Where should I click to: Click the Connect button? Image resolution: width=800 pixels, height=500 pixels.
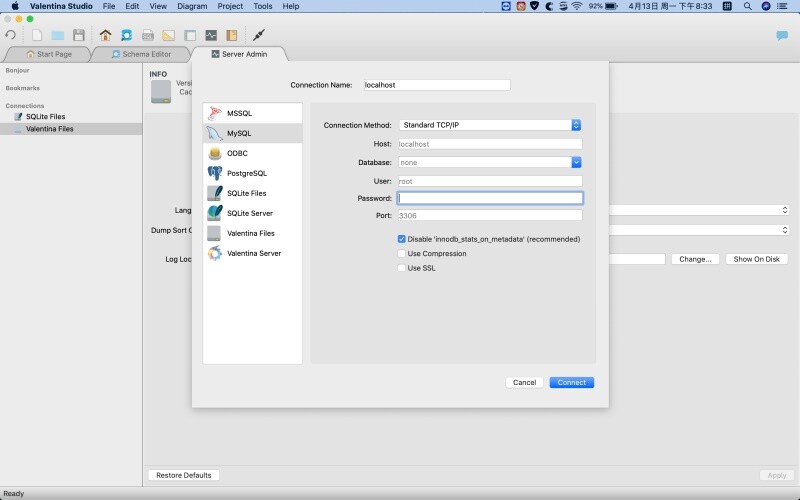click(571, 382)
